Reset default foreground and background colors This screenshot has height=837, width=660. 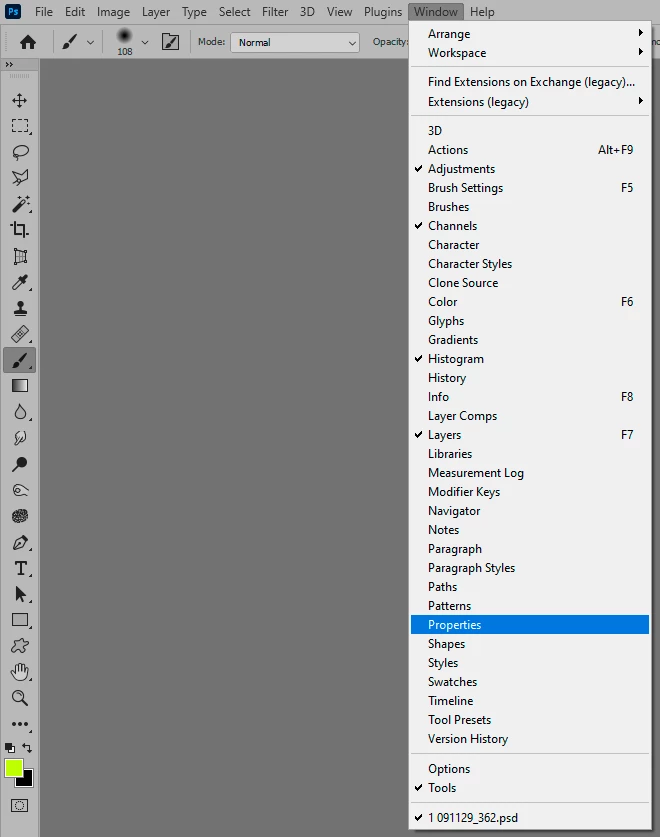10,748
